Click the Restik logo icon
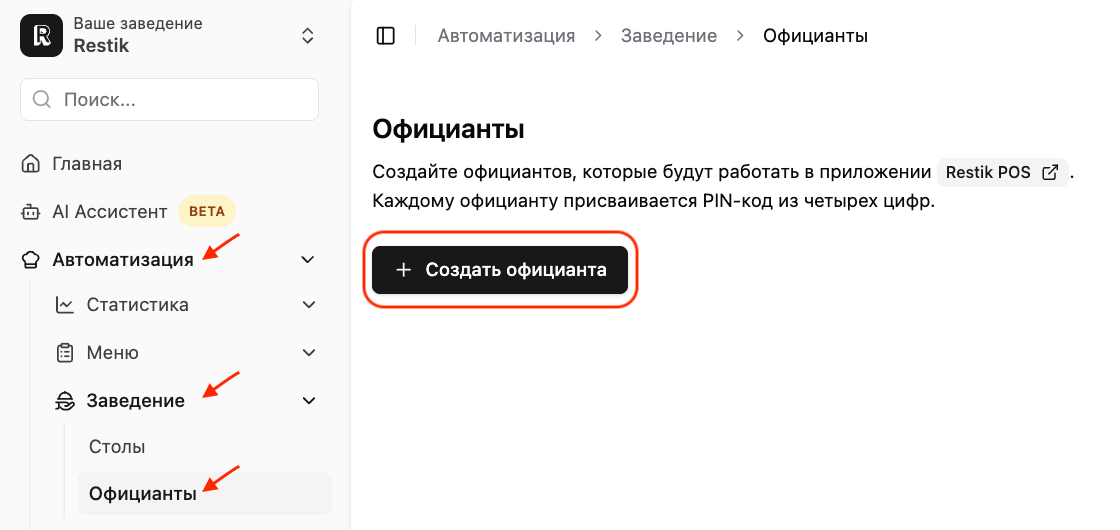The height and width of the screenshot is (530, 1120). (x=41, y=36)
